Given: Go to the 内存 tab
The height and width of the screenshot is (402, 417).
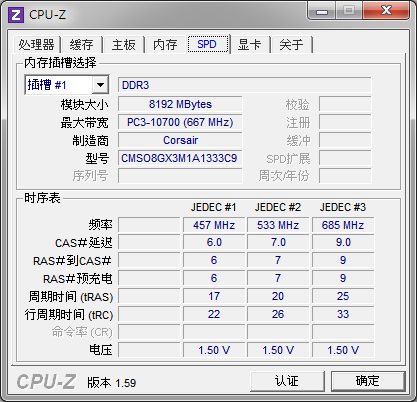Looking at the screenshot, I should pyautogui.click(x=165, y=44).
